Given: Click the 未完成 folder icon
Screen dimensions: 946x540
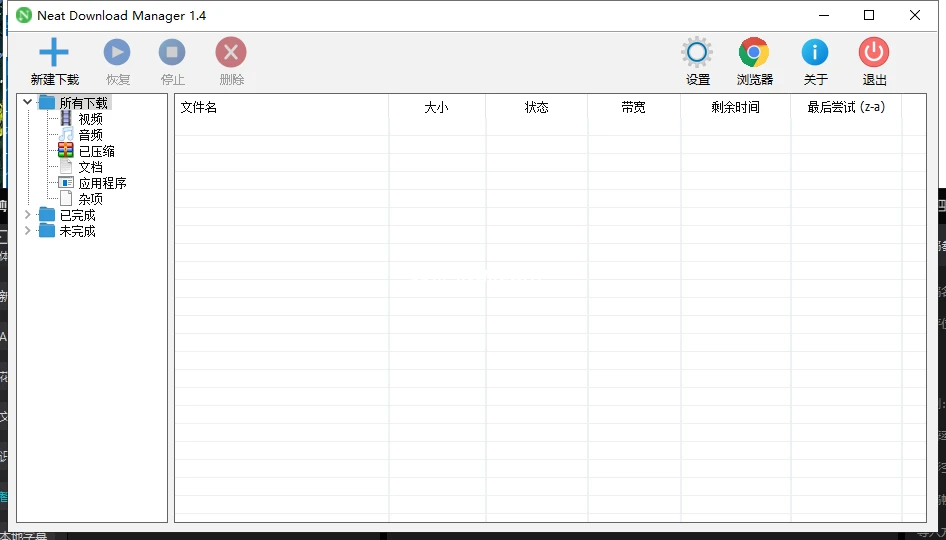Looking at the screenshot, I should (47, 230).
